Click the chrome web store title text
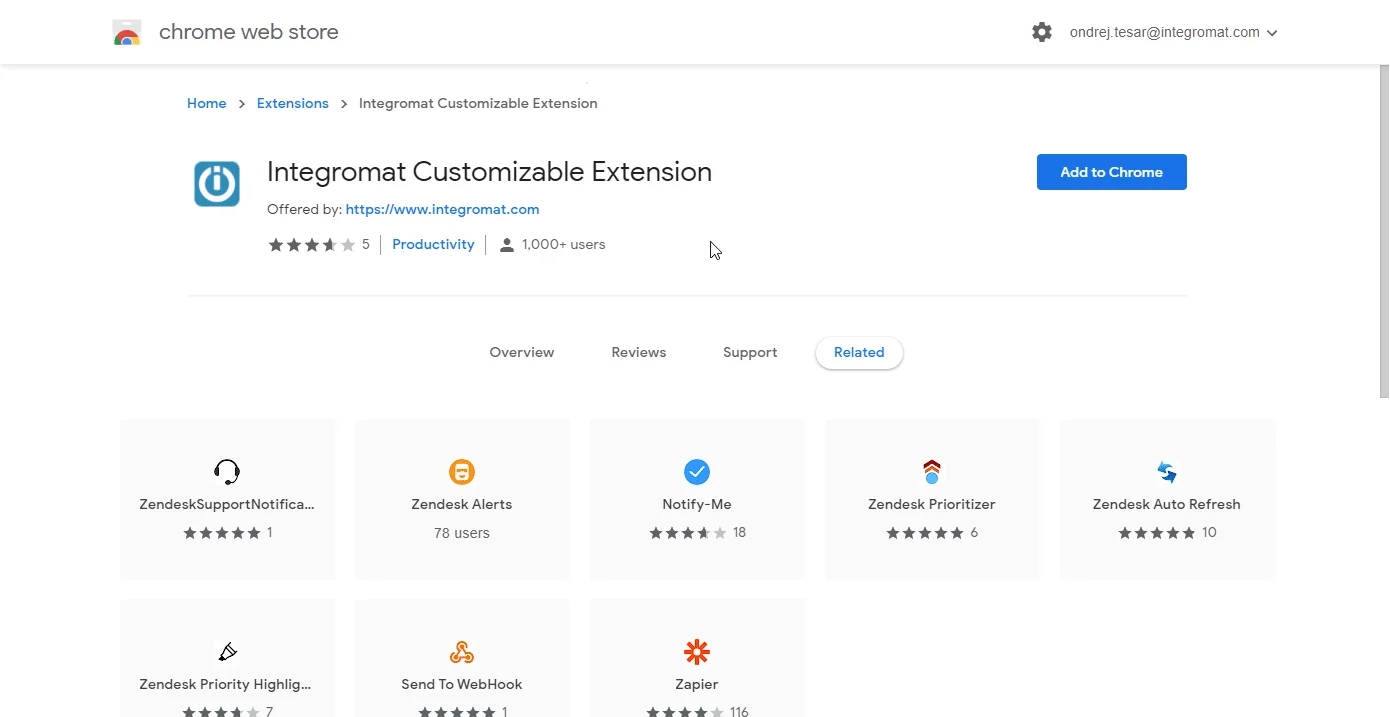The image size is (1390, 717). pos(249,32)
